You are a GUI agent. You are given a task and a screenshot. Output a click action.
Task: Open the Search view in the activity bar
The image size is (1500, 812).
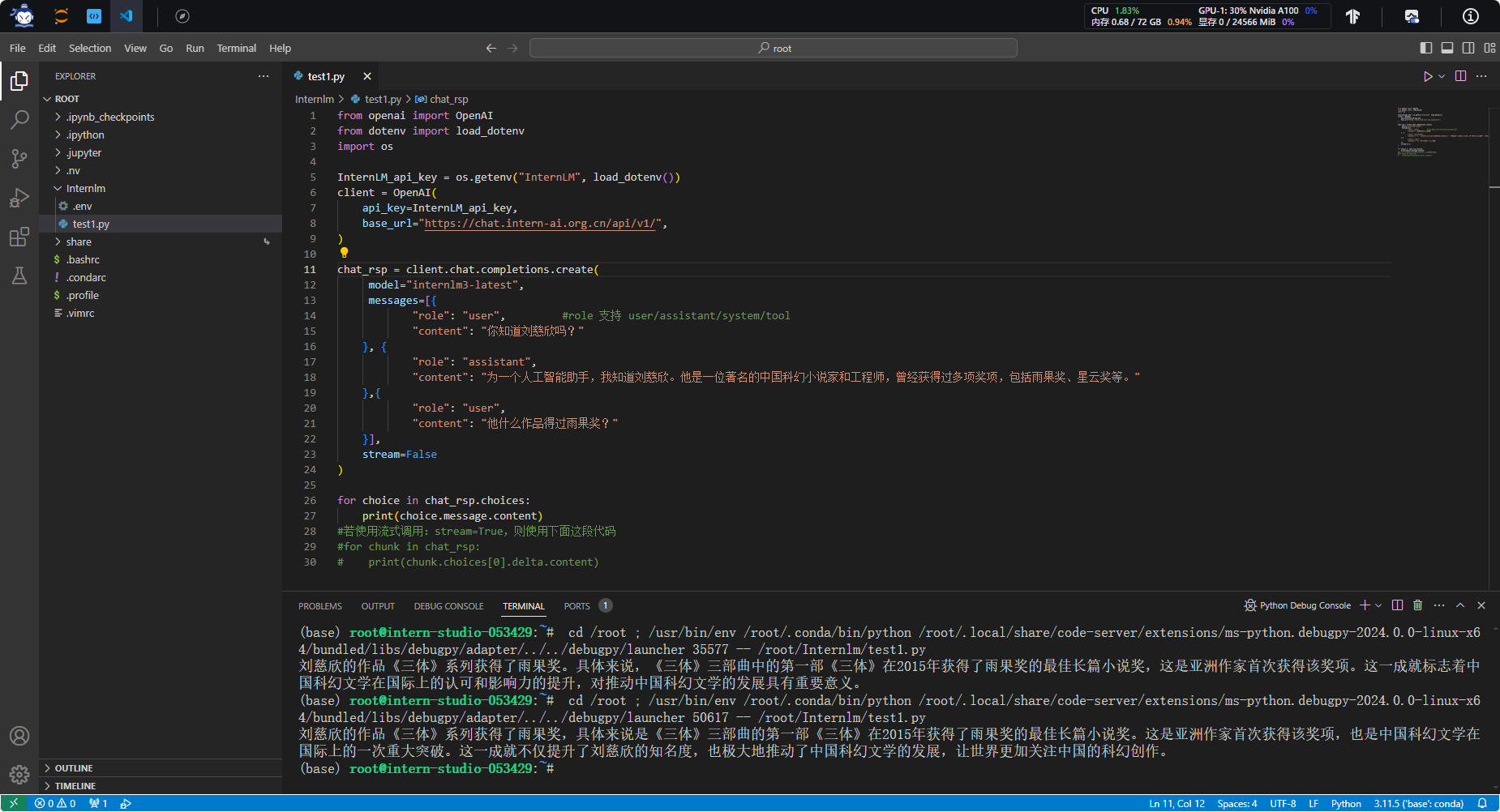coord(19,120)
